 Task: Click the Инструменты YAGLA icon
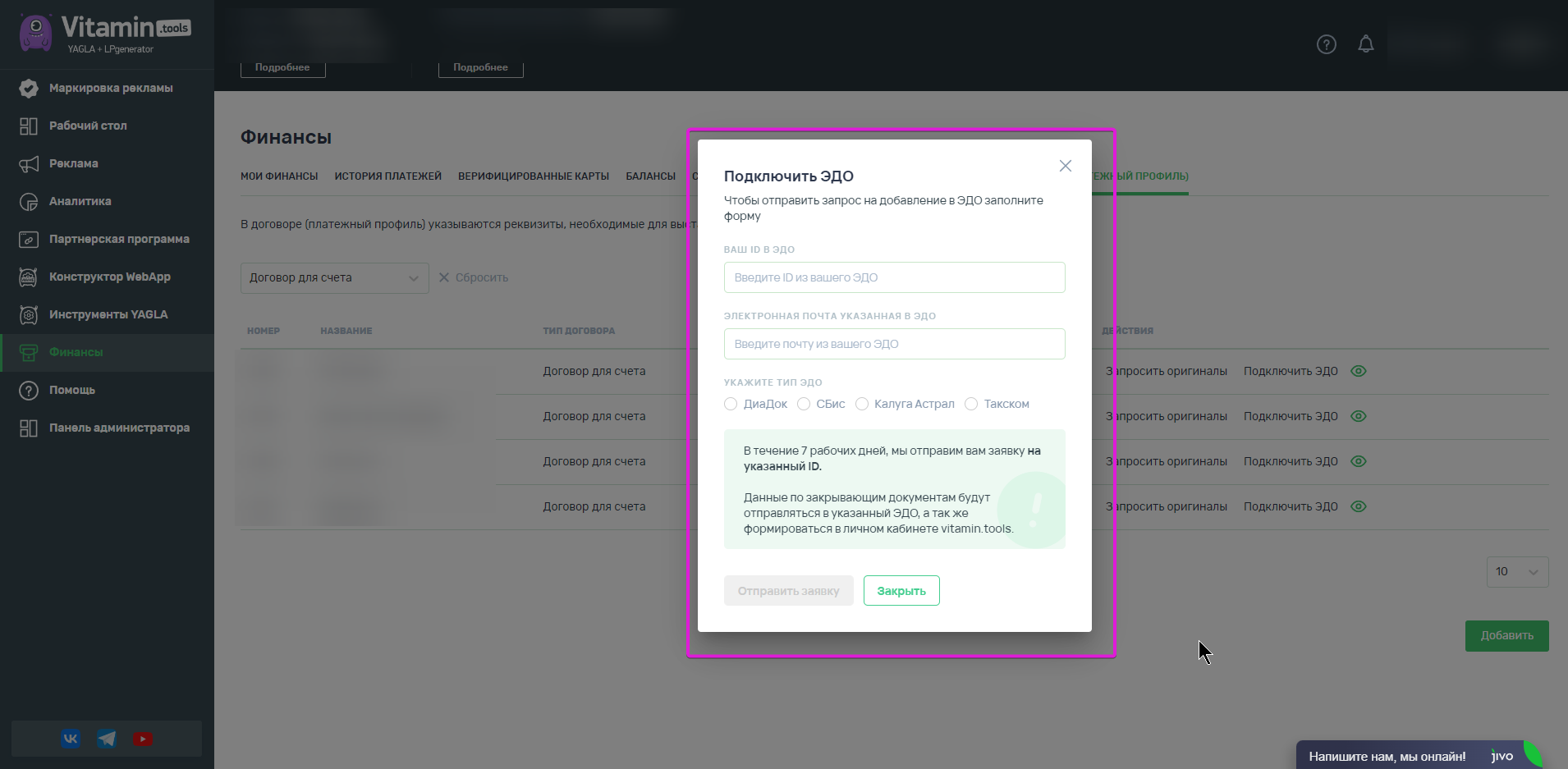point(29,314)
